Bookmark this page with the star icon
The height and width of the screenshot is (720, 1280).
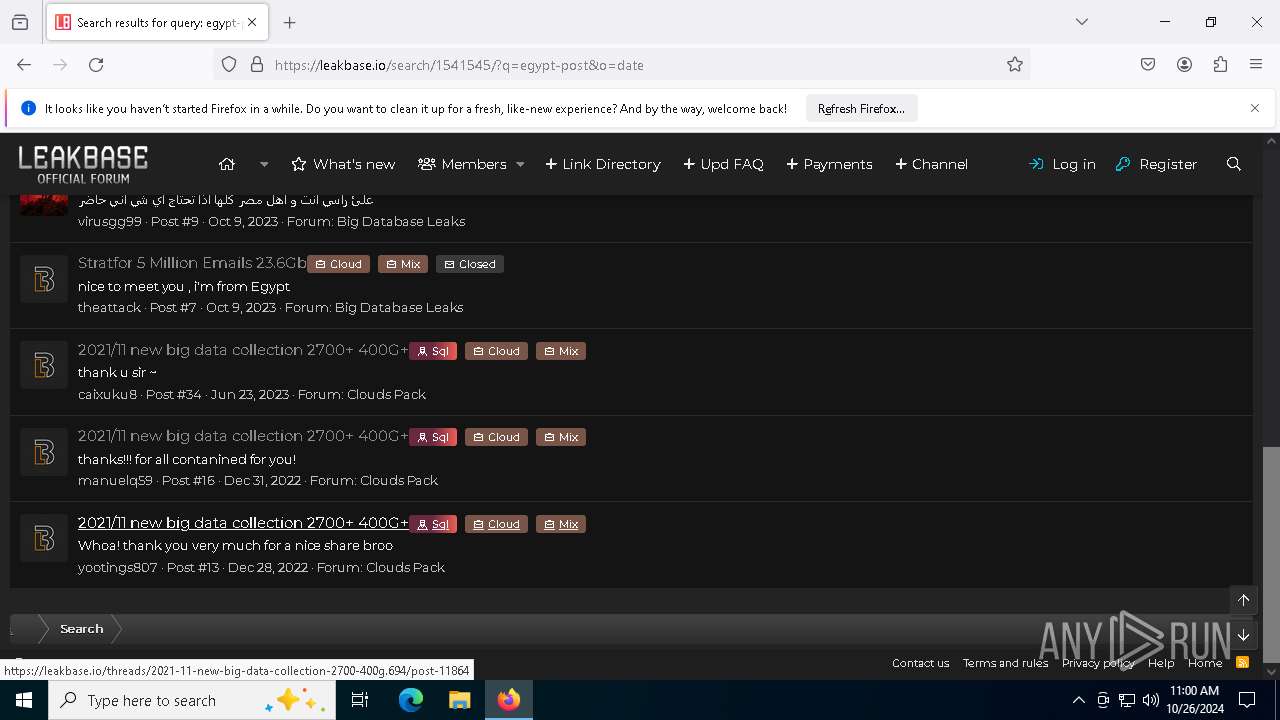click(x=1015, y=65)
